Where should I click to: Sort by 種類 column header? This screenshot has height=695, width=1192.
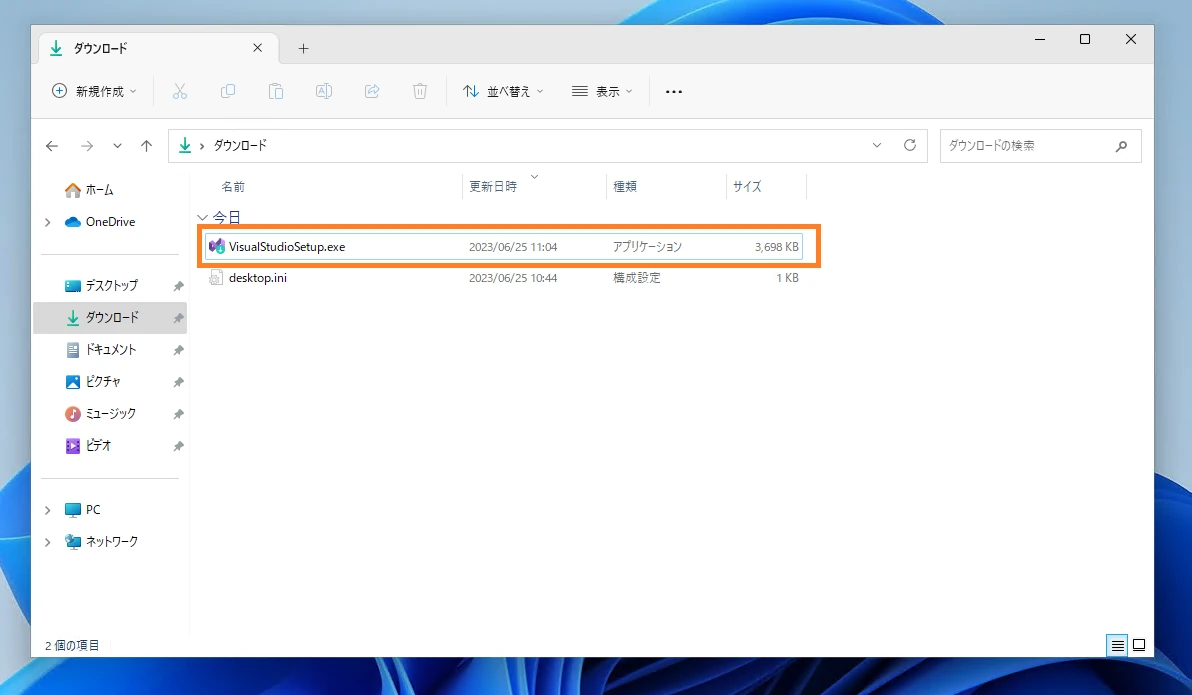[625, 186]
